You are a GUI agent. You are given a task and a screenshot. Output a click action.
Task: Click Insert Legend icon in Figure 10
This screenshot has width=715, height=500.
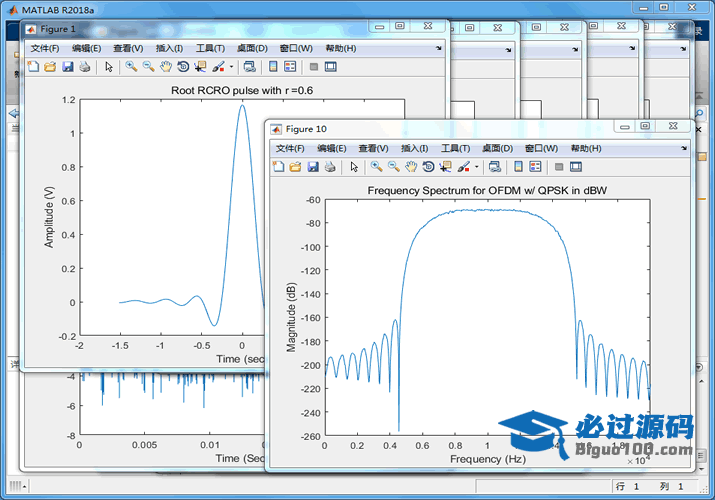tap(535, 167)
